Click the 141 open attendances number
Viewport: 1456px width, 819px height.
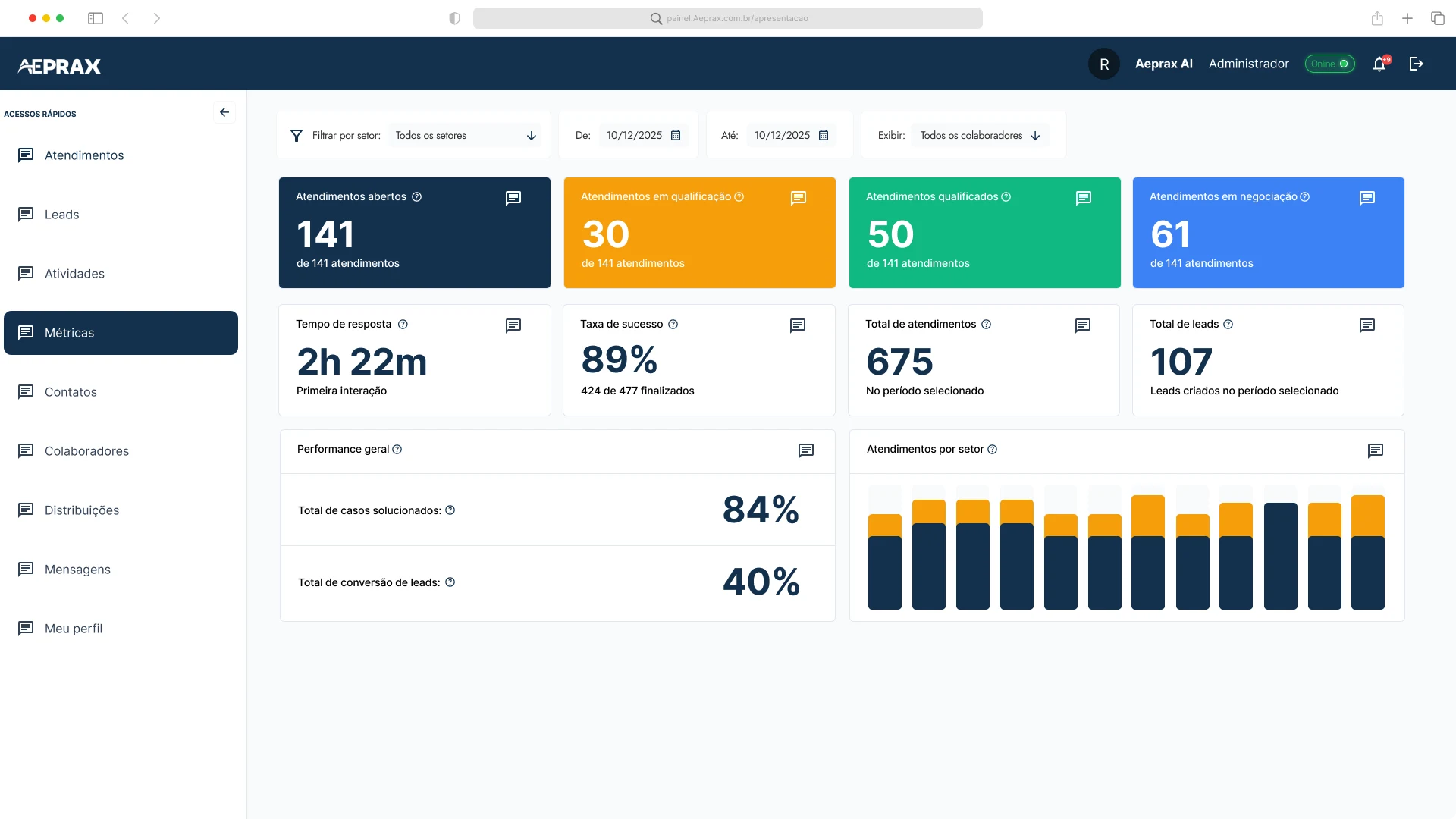coord(325,234)
